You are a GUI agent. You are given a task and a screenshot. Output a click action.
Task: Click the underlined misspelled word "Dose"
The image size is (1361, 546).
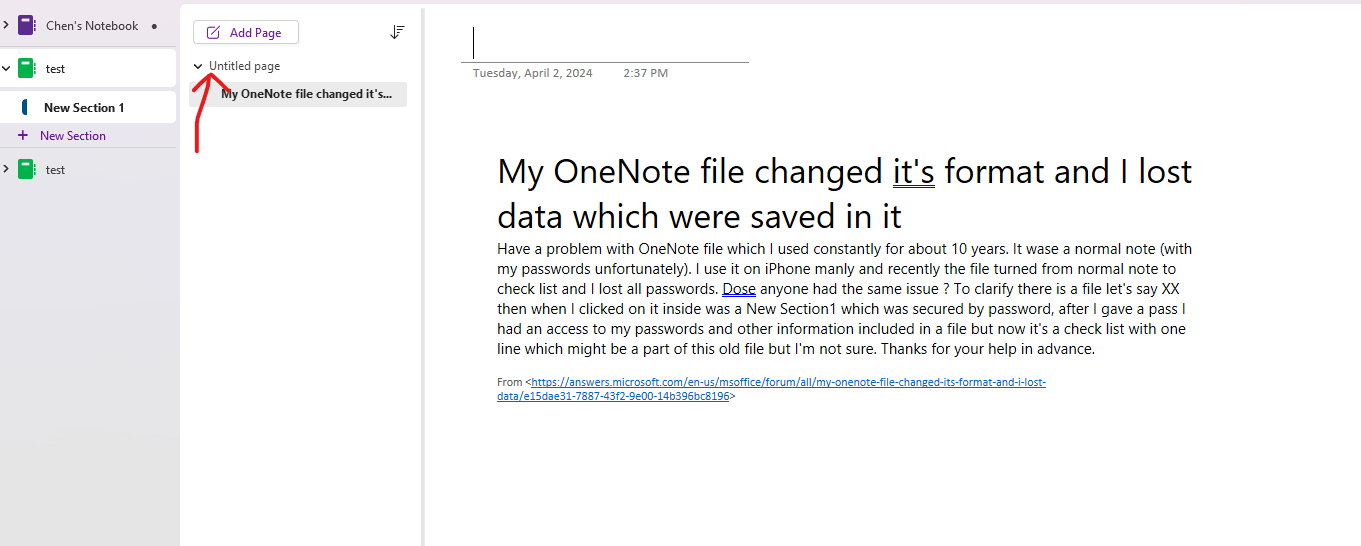tap(739, 289)
